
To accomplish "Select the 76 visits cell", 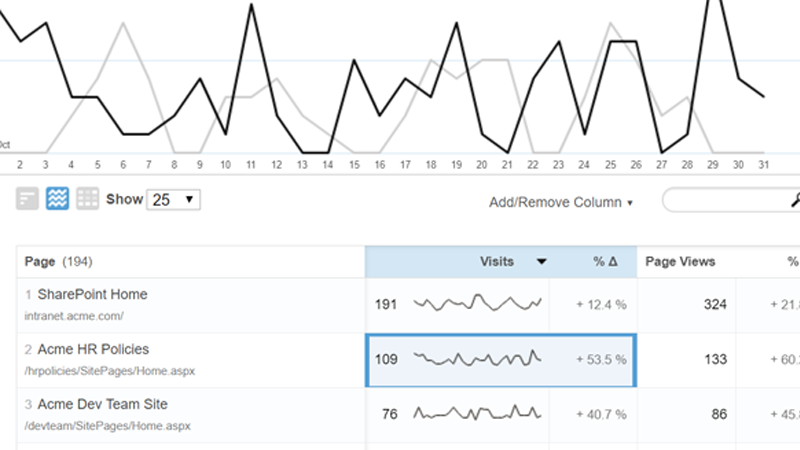I will (389, 414).
